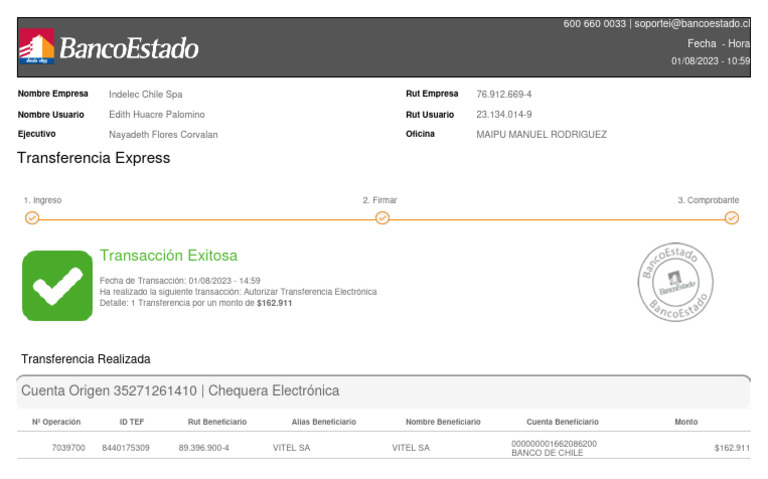The height and width of the screenshot is (479, 768).
Task: Click the Transferencia Express heading
Action: [x=94, y=158]
